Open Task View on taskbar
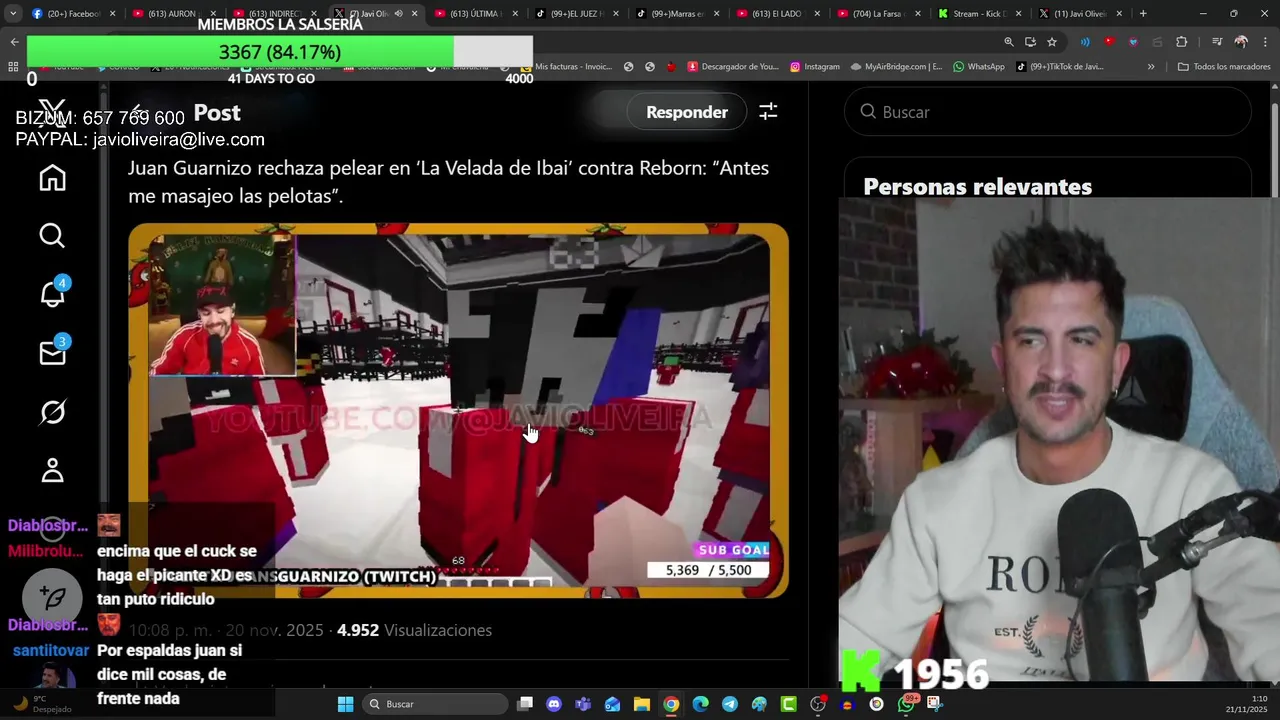 click(x=525, y=704)
